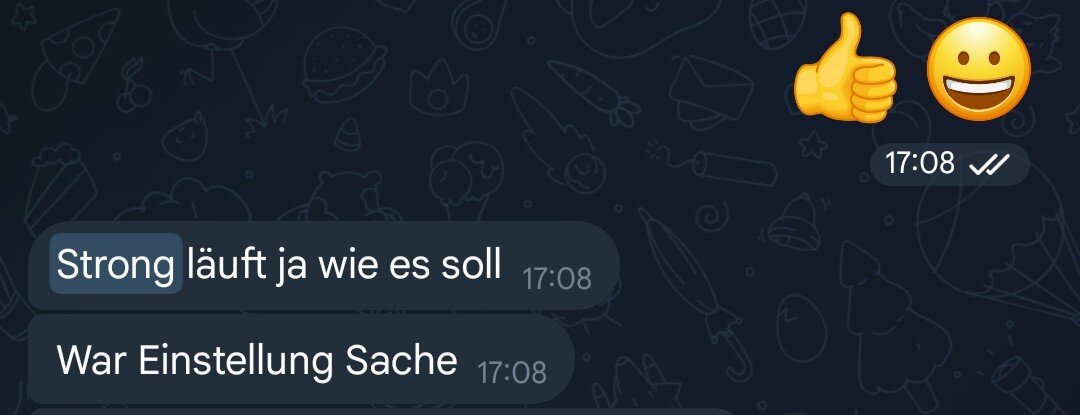Select the message containing läuft ja wie
Viewport: 1080px width, 415px height.
tap(324, 266)
